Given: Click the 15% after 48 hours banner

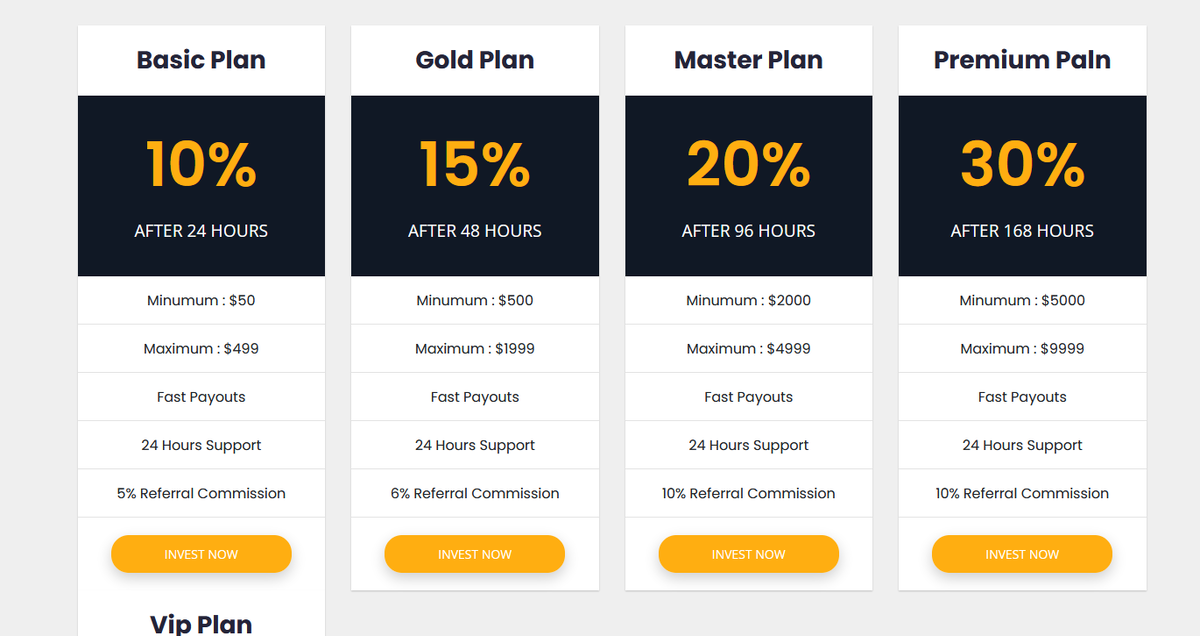Looking at the screenshot, I should pos(475,186).
